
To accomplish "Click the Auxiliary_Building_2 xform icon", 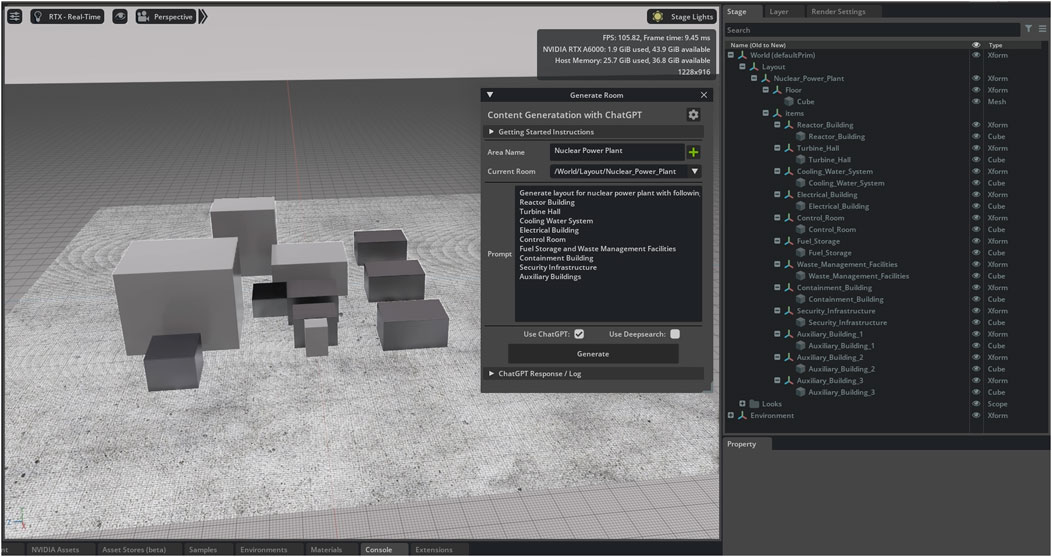I will point(789,358).
